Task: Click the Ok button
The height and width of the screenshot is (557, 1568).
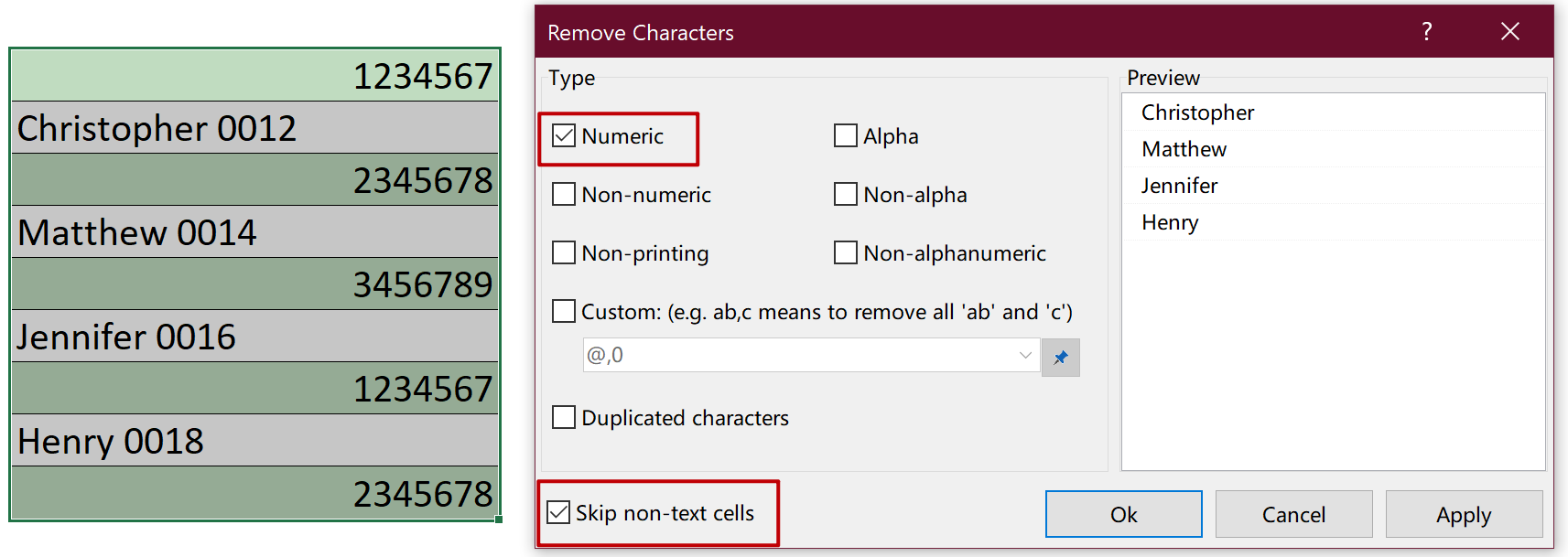Action: point(1122,513)
